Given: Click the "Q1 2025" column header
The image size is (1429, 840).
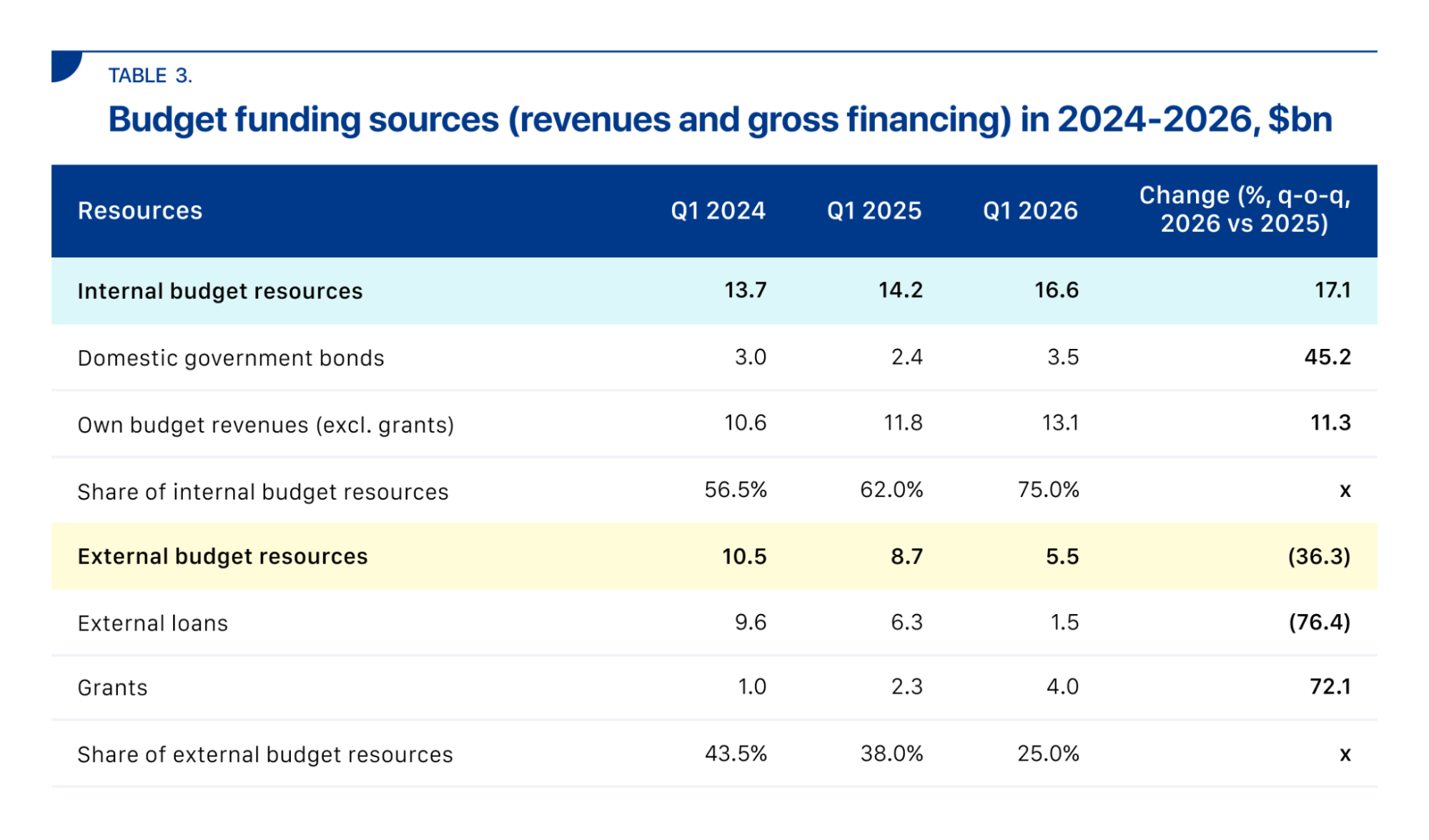Looking at the screenshot, I should (x=874, y=211).
